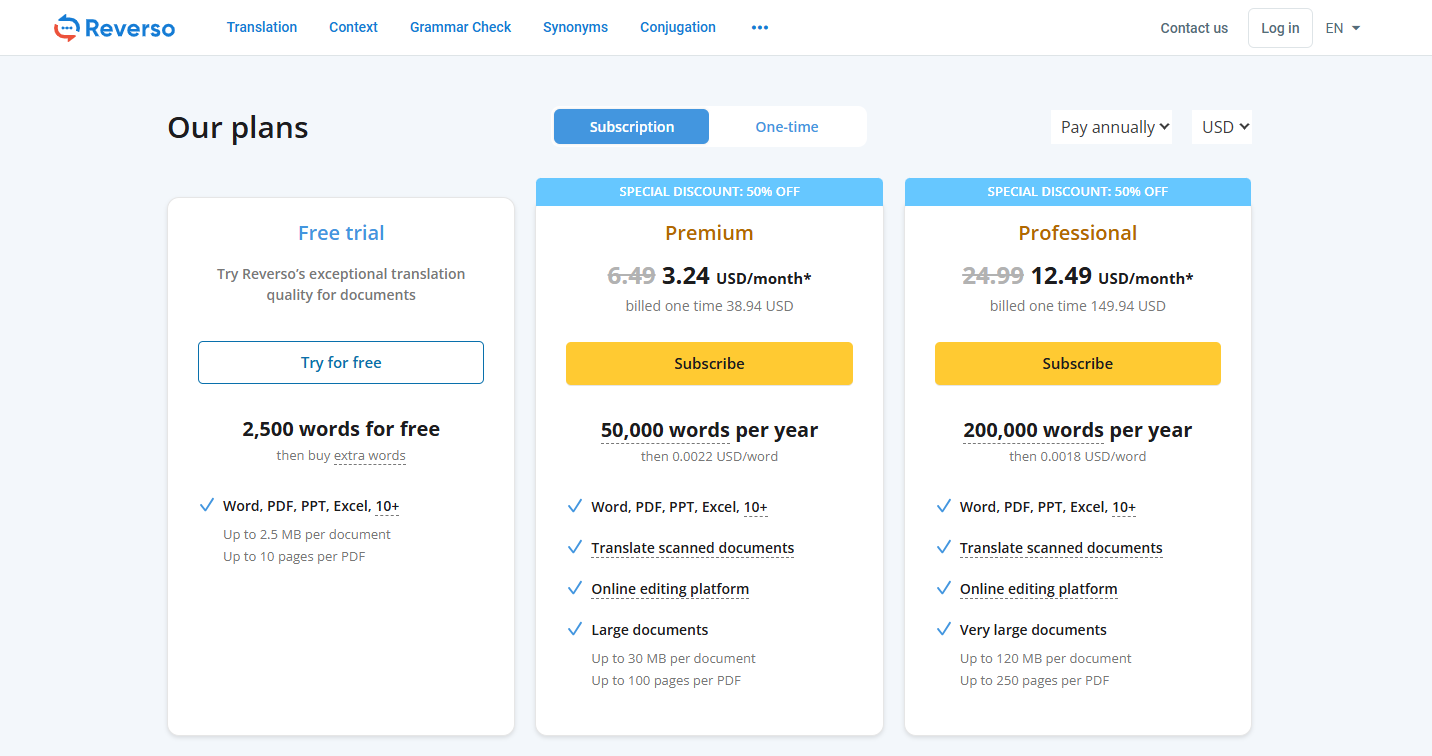Open the Pay annually billing dropdown

tap(1112, 127)
